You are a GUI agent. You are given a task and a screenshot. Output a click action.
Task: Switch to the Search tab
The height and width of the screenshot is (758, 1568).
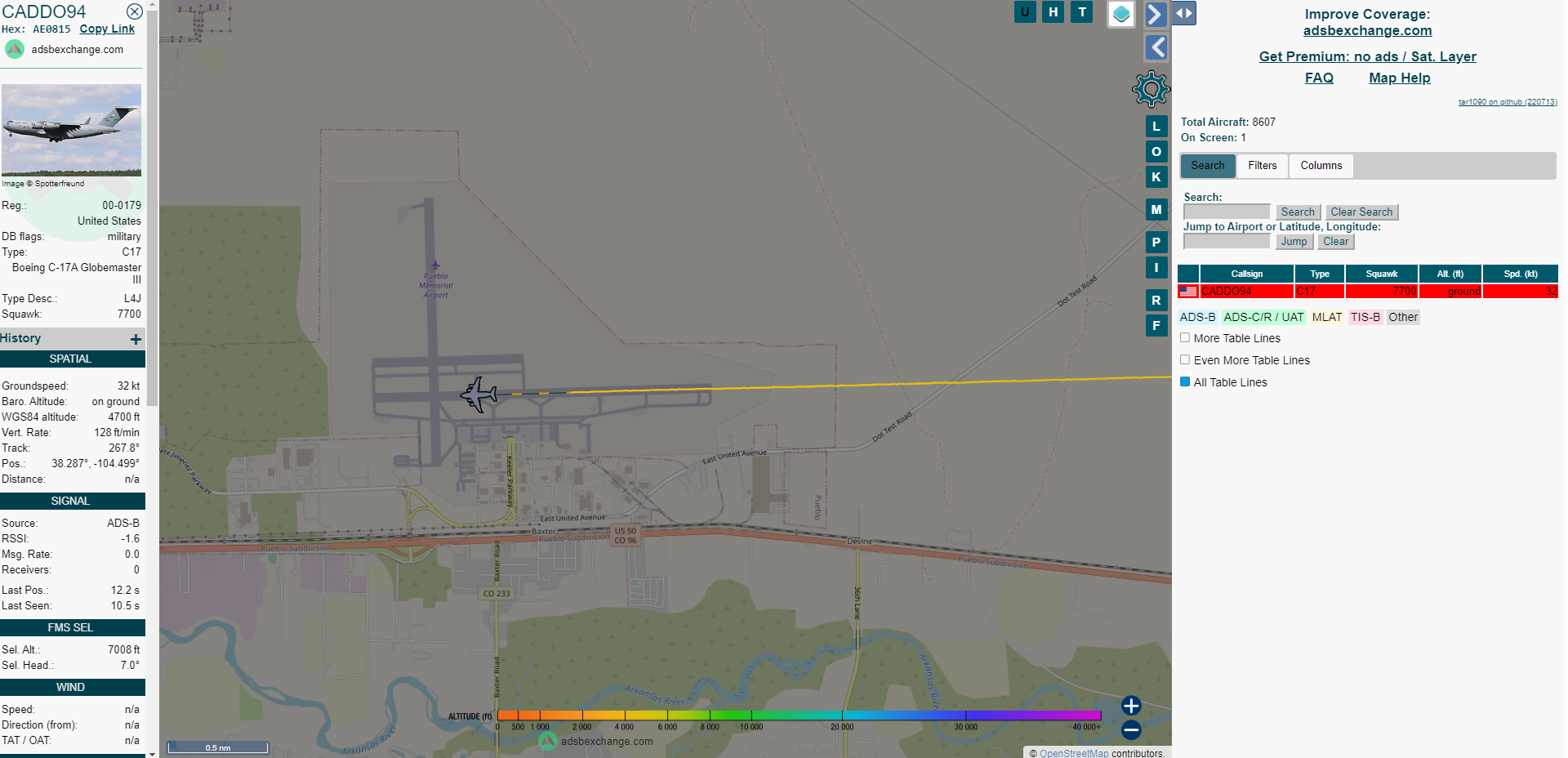tap(1208, 166)
